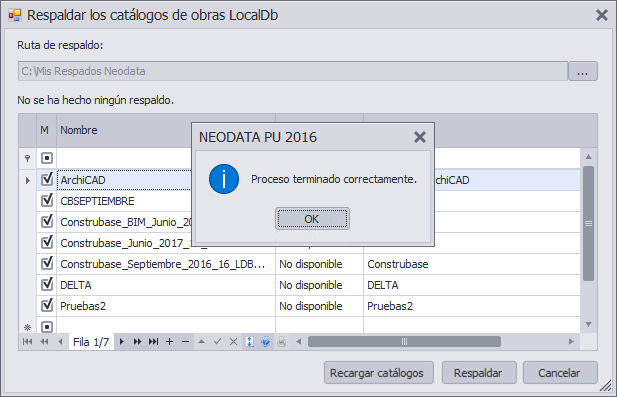
Task: Click the filter row Nombre cell
Action: coord(124,158)
